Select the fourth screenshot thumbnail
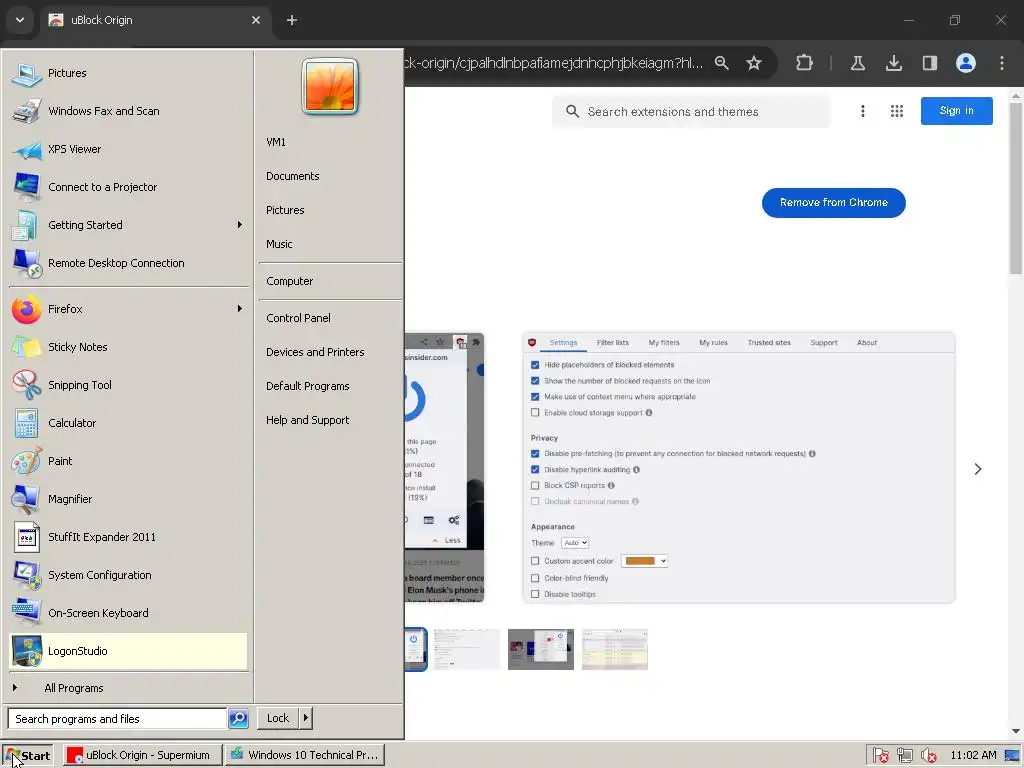1024x768 pixels. (x=615, y=649)
